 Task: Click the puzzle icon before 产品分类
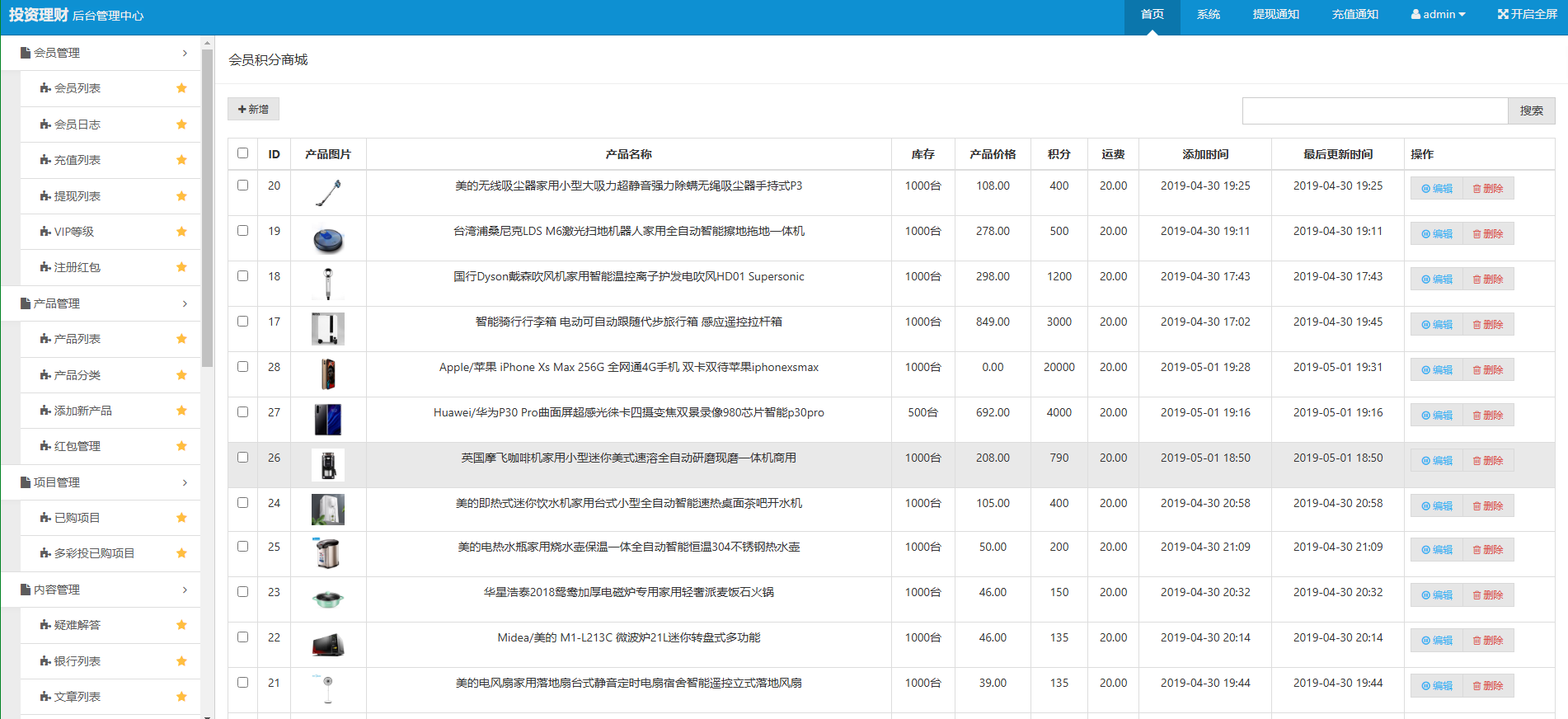click(x=45, y=375)
